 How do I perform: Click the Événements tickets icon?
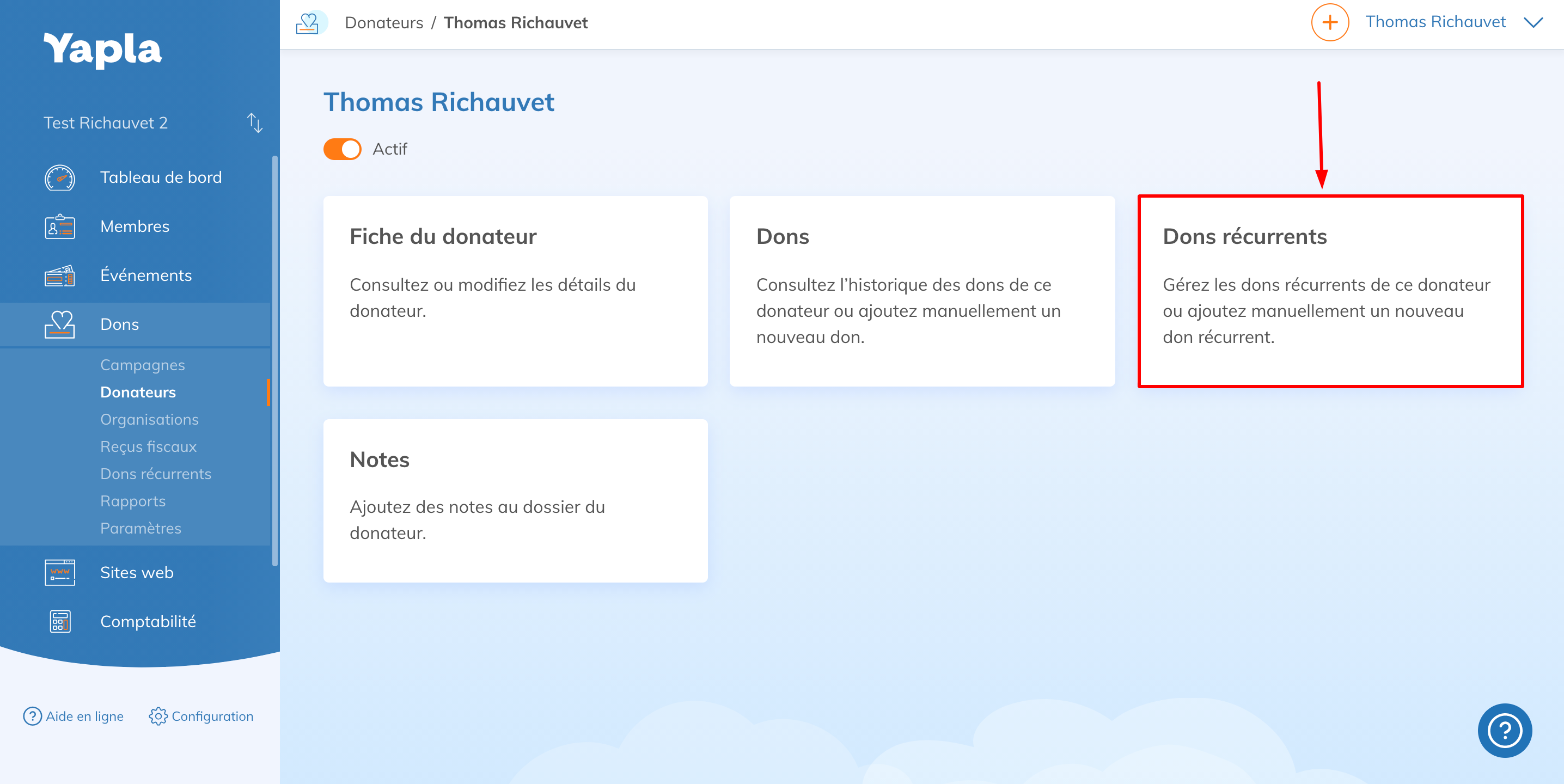[x=59, y=276]
